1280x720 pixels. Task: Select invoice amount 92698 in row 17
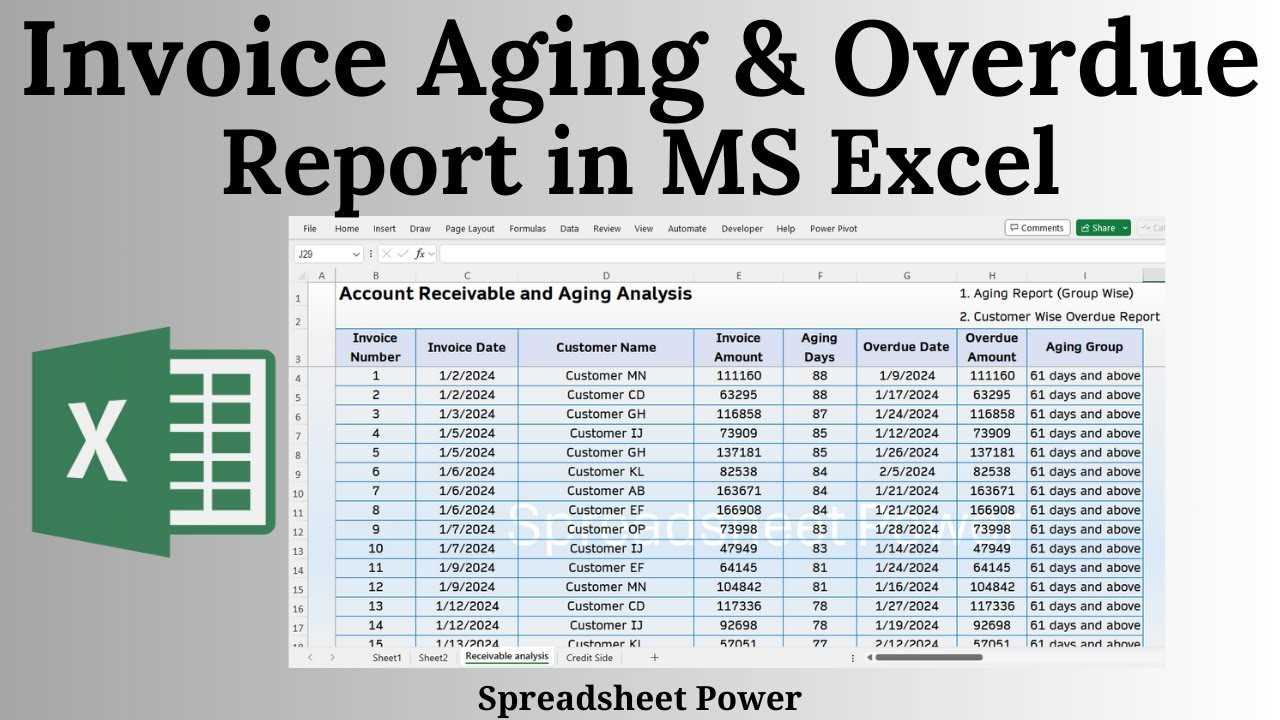(738, 625)
